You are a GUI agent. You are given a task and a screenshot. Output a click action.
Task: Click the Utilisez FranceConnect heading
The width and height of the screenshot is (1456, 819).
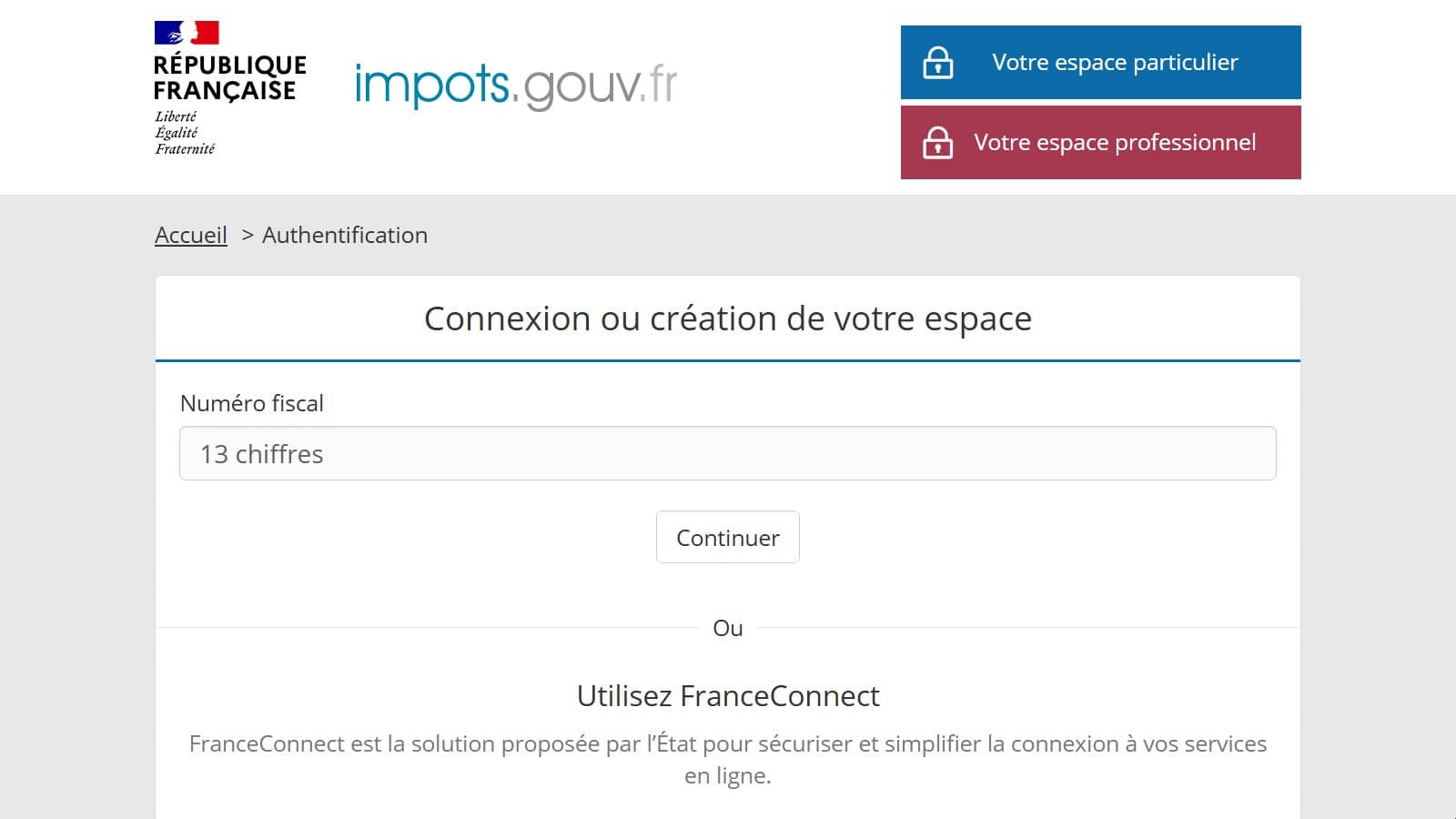point(728,696)
